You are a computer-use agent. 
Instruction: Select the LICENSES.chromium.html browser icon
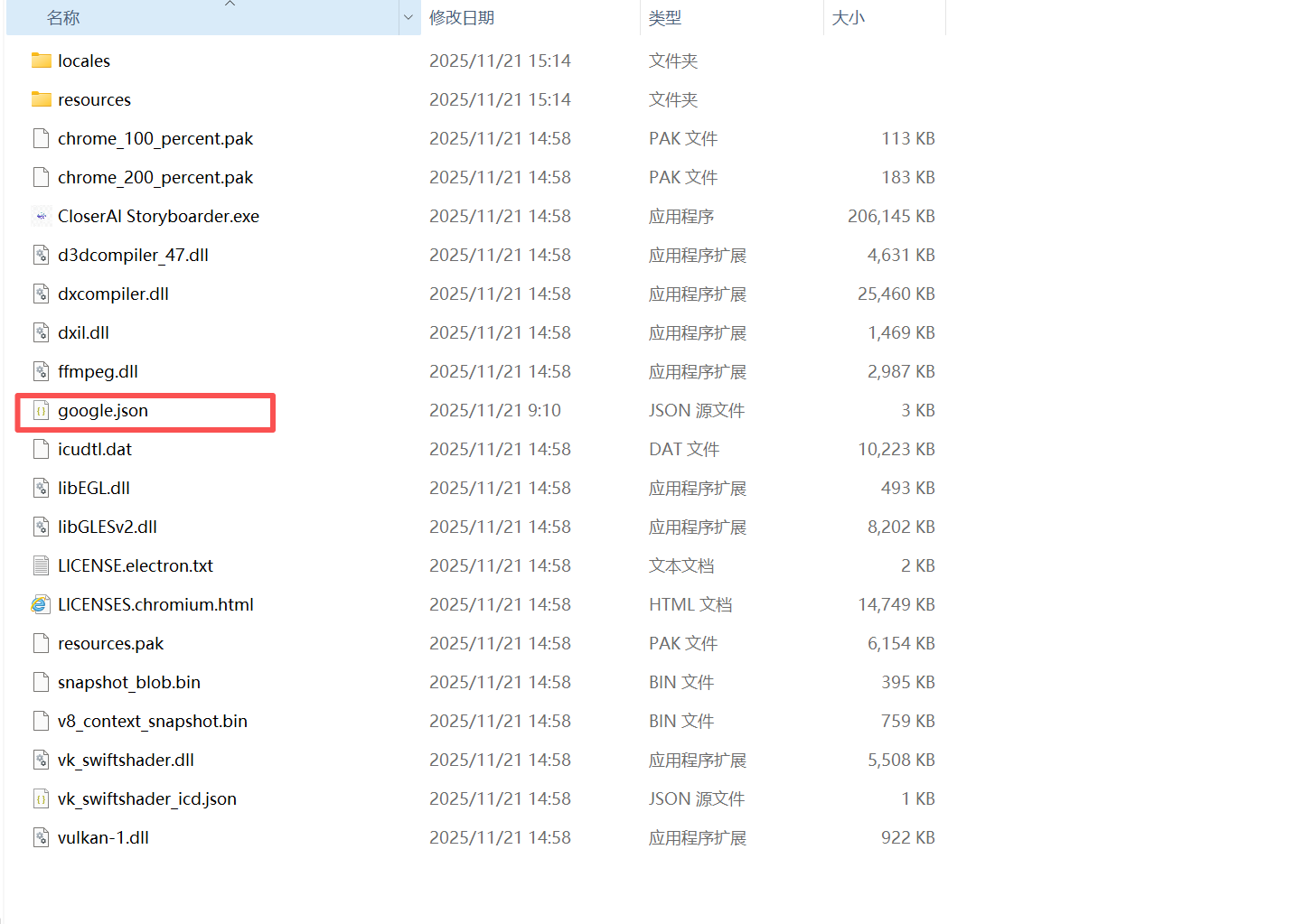click(x=41, y=604)
